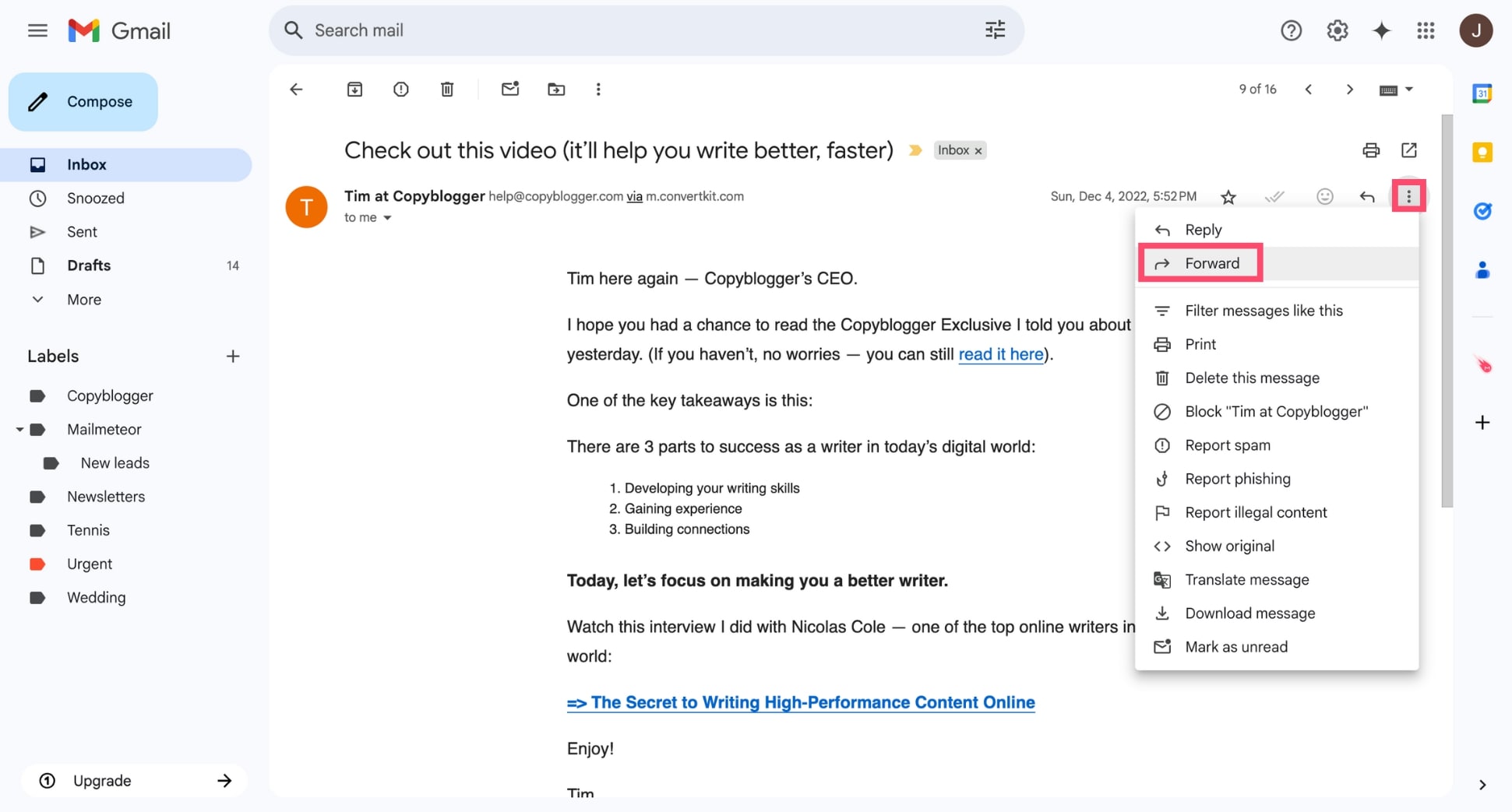This screenshot has height=812, width=1512.
Task: Choose Download message
Action: [x=1276, y=613]
